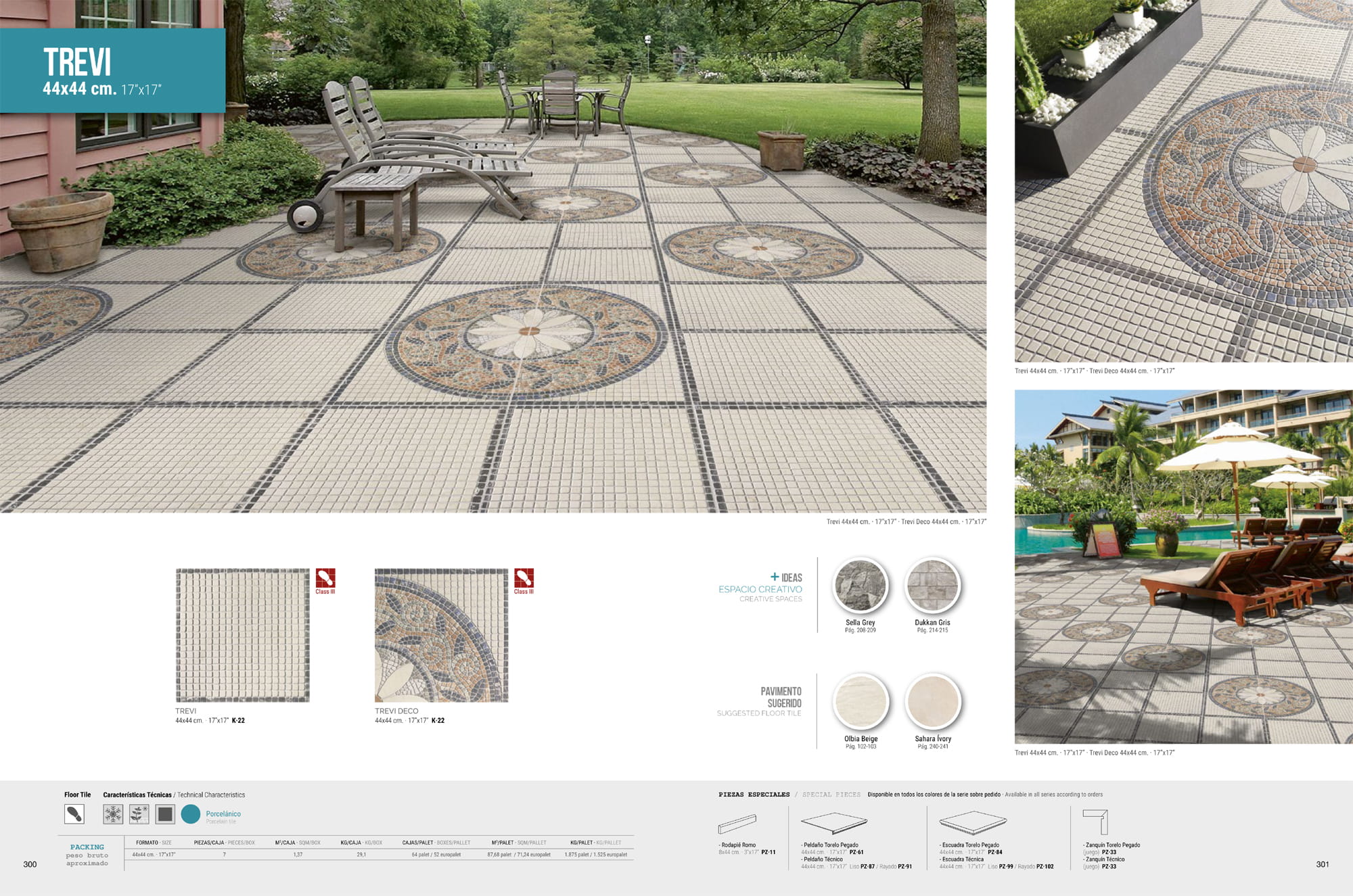1353x896 pixels.
Task: Click the teal Porcelánico color circle
Action: tap(191, 814)
